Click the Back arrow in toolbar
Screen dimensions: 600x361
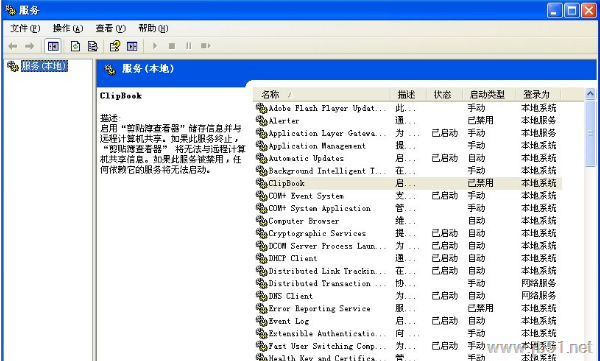pos(13,46)
